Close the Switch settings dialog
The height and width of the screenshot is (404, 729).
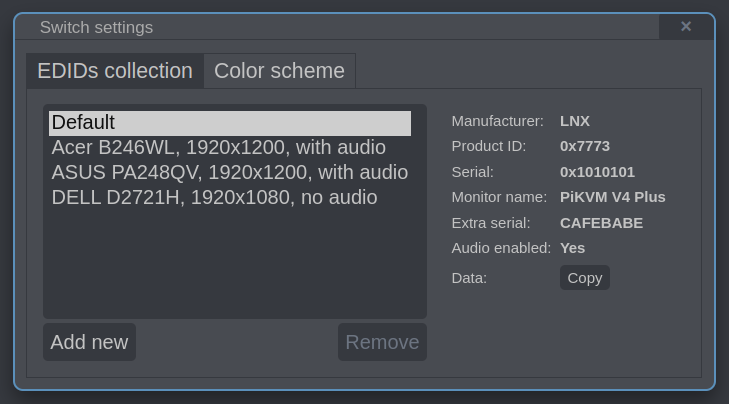pos(686,27)
